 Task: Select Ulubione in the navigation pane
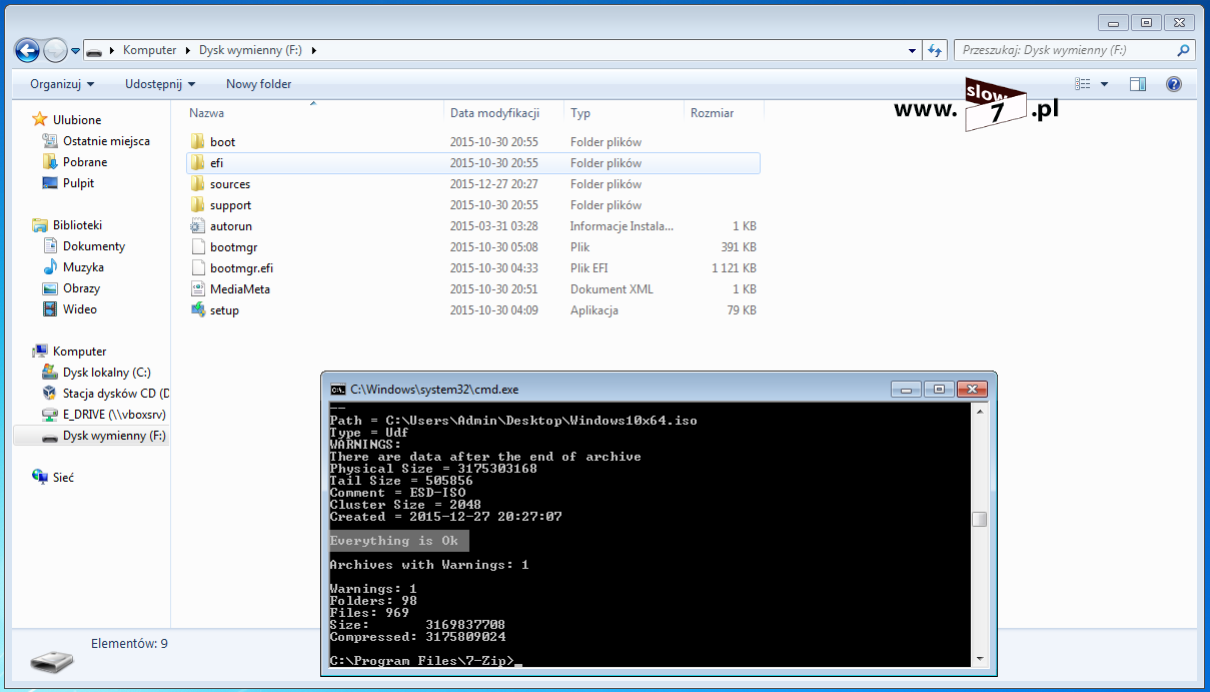point(77,120)
